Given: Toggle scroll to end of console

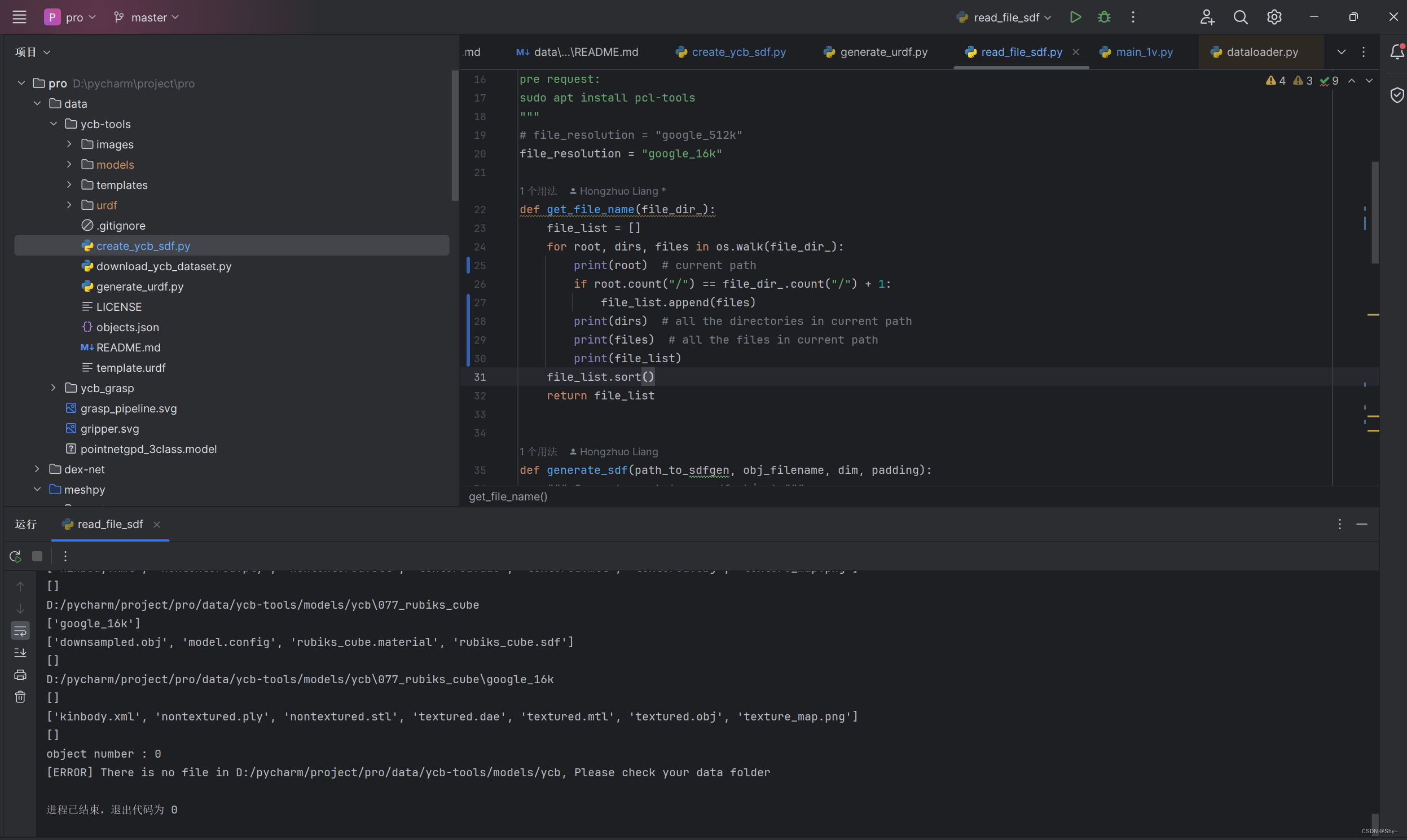Looking at the screenshot, I should 20,653.
